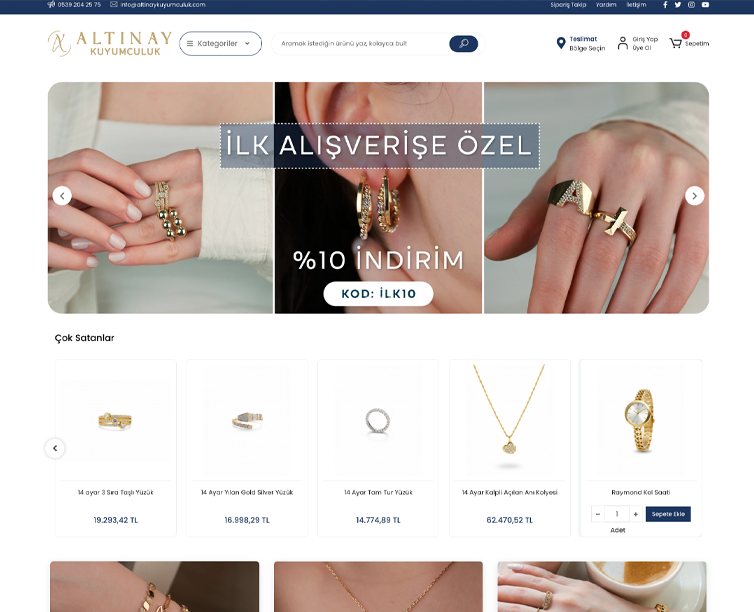The width and height of the screenshot is (754, 612).
Task: Go to previous banner slide arrow
Action: (62, 196)
